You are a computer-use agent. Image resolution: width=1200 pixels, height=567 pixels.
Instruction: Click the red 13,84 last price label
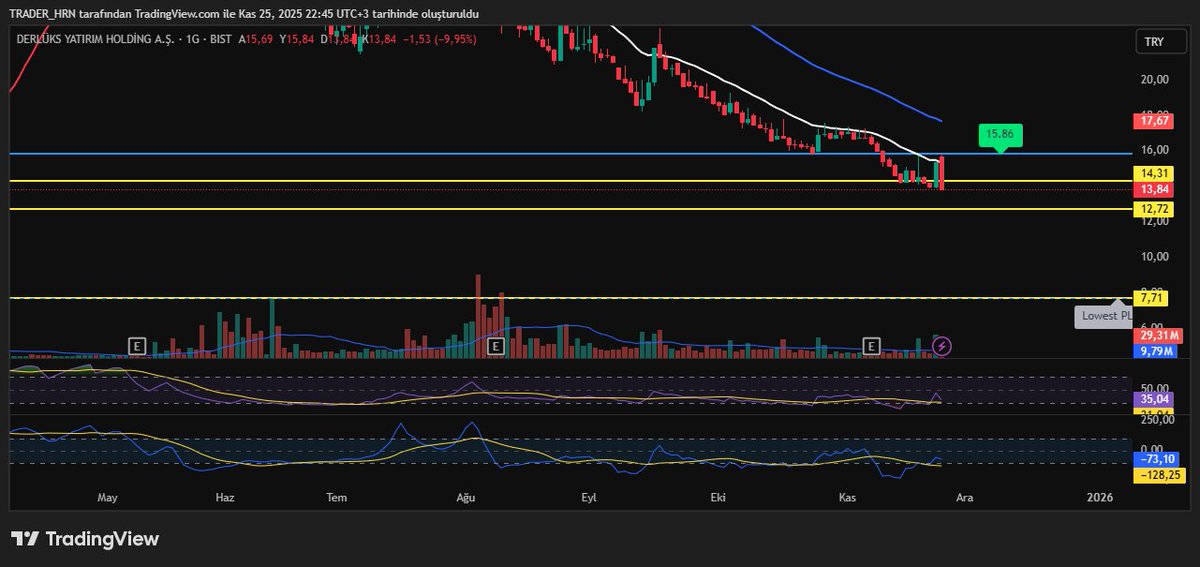tap(1155, 189)
